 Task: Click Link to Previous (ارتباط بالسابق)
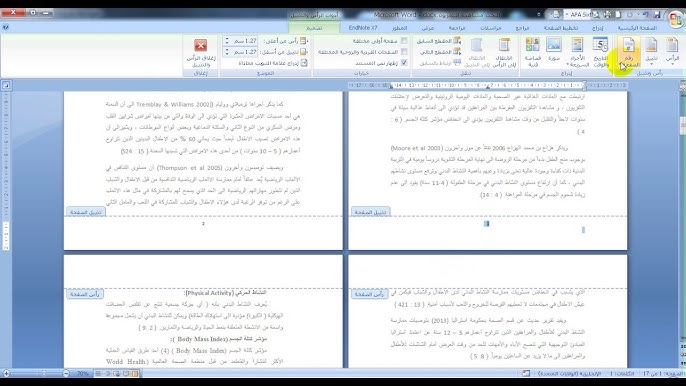click(440, 63)
